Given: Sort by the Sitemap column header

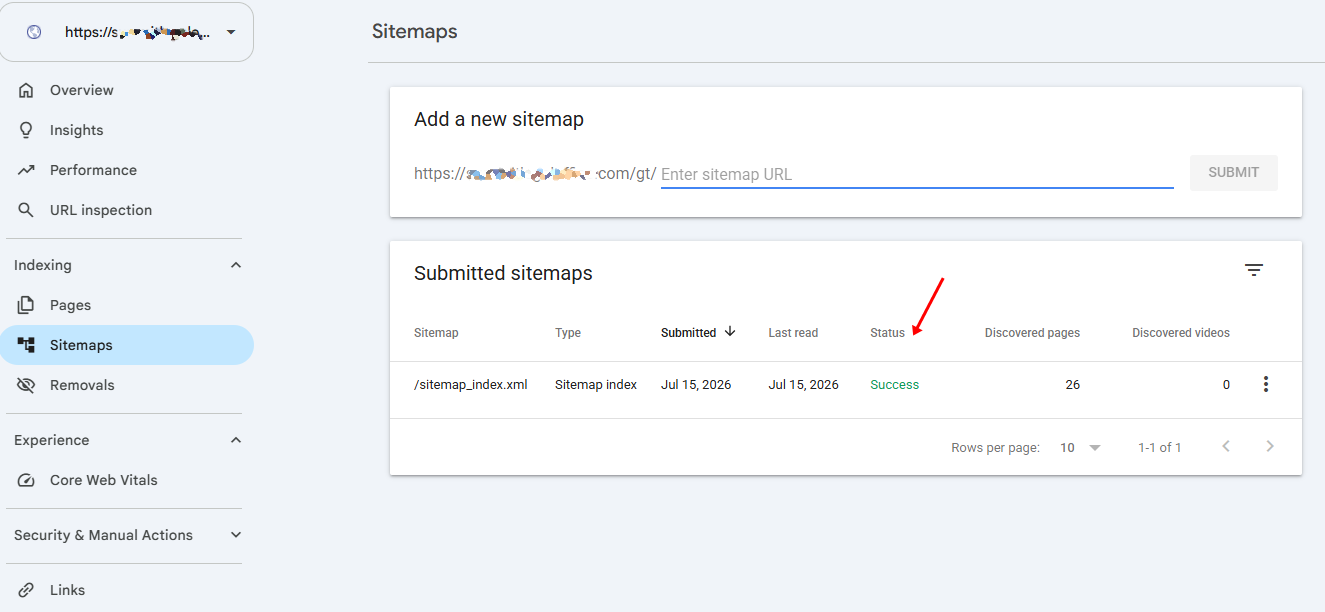Looking at the screenshot, I should tap(436, 333).
